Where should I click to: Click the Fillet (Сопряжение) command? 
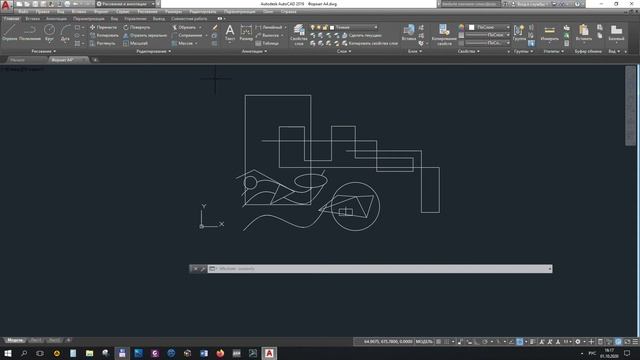[x=187, y=36]
